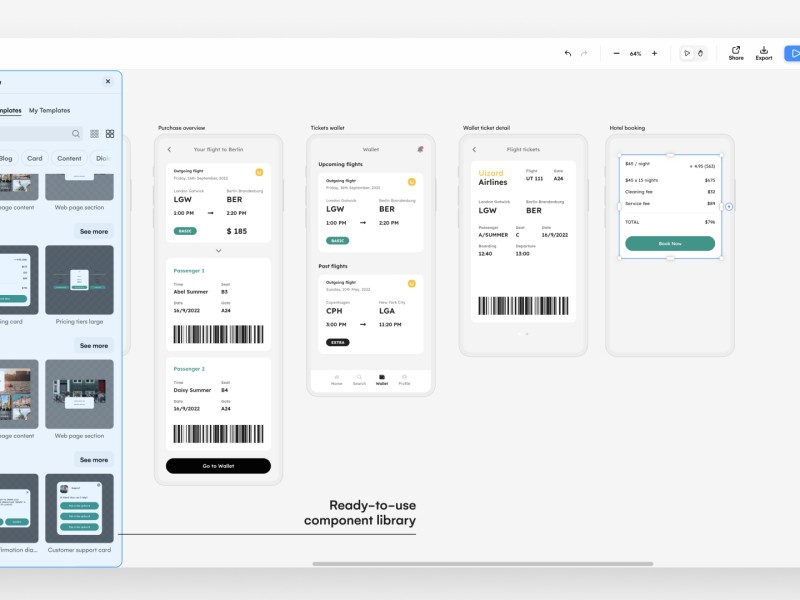Select the Pricing tiers large template thumbnail
Screen dimensions: 800x600
click(79, 280)
